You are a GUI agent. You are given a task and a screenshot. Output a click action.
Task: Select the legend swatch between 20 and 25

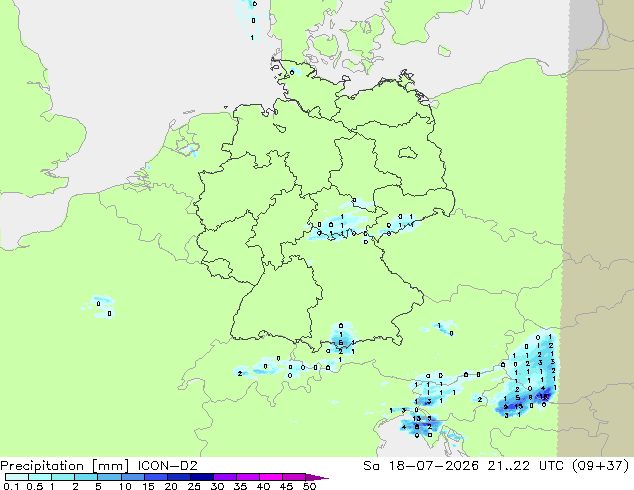(x=179, y=477)
